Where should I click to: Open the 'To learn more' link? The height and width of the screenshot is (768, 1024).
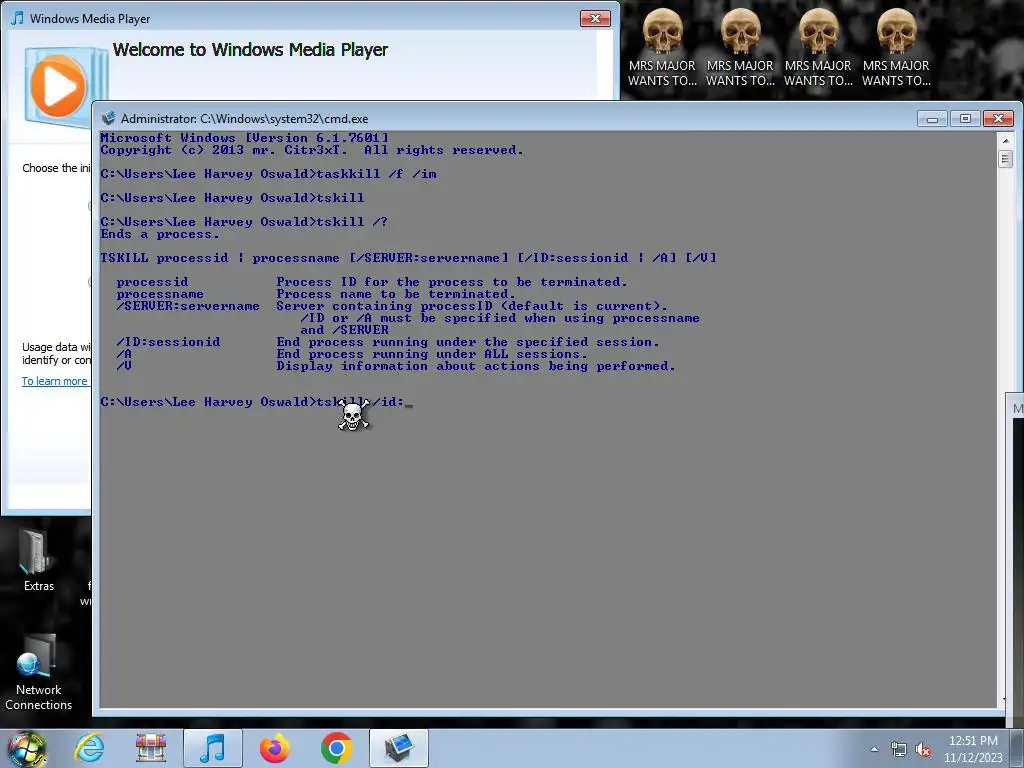point(55,381)
